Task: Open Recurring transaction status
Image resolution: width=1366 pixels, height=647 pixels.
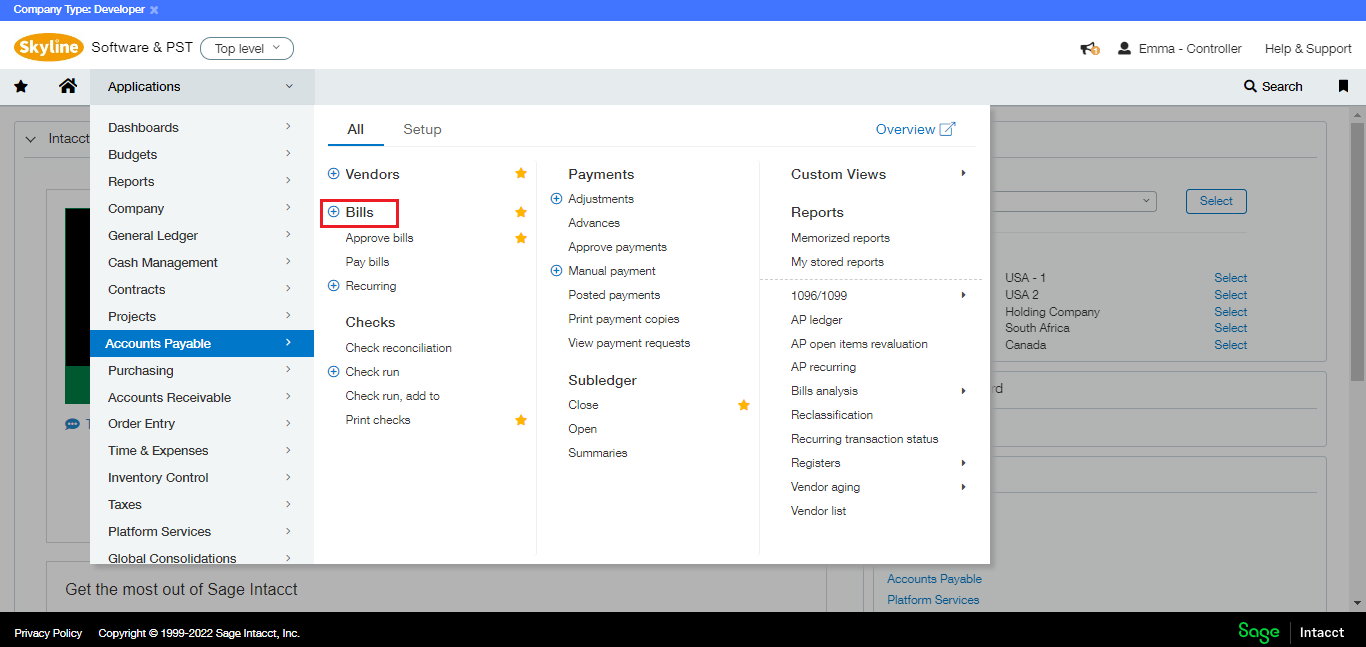Action: [x=865, y=439]
